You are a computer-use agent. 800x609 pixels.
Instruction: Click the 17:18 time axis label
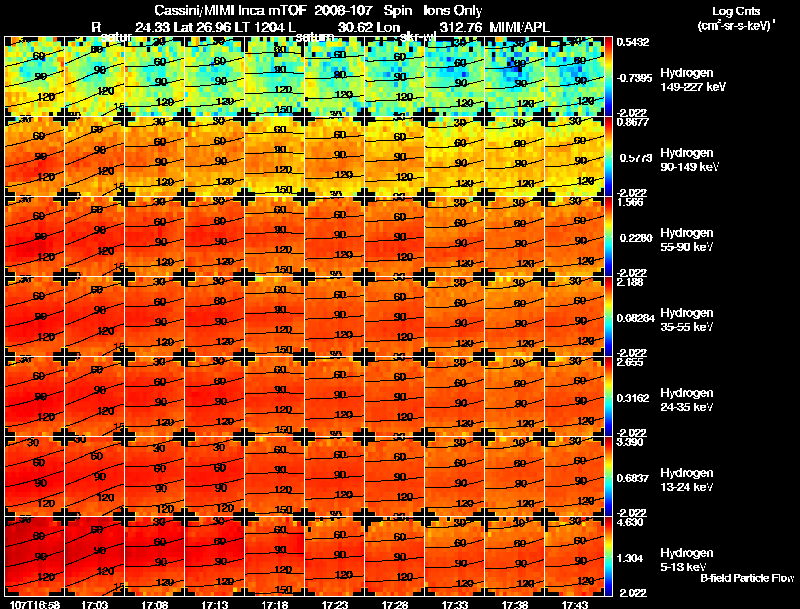tap(275, 604)
